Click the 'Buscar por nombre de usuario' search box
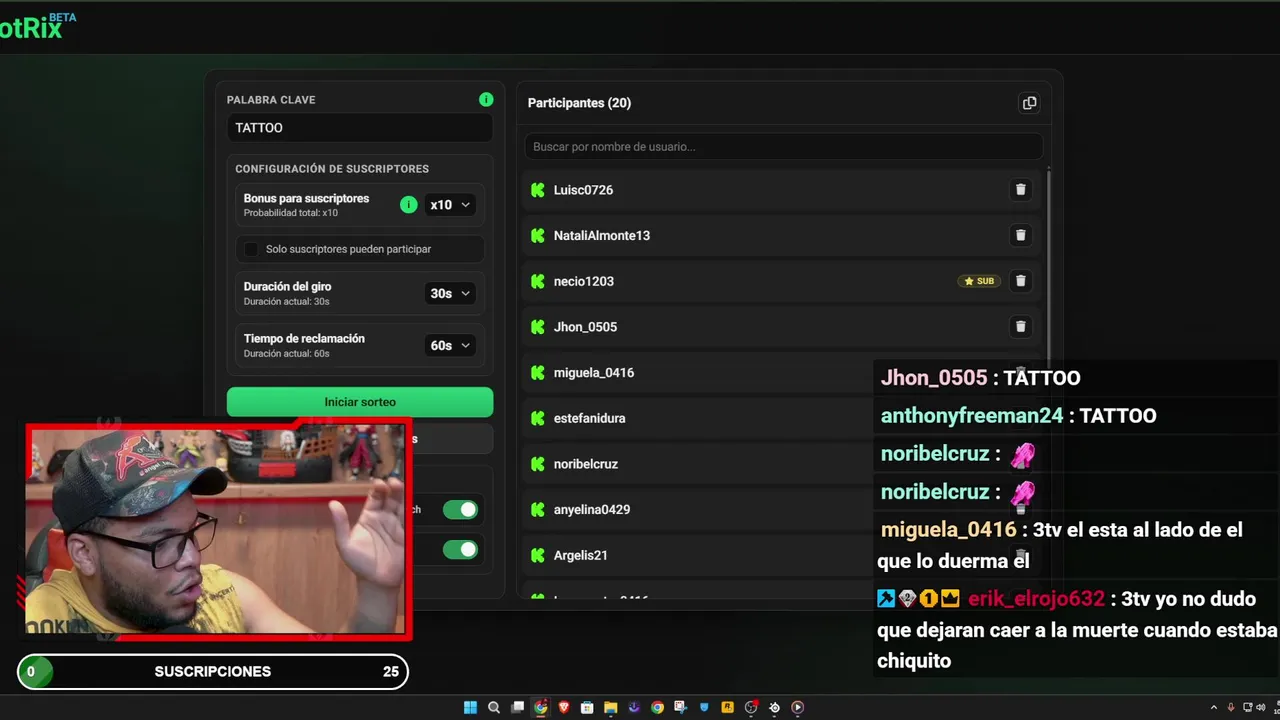Image resolution: width=1280 pixels, height=720 pixels. tap(784, 147)
